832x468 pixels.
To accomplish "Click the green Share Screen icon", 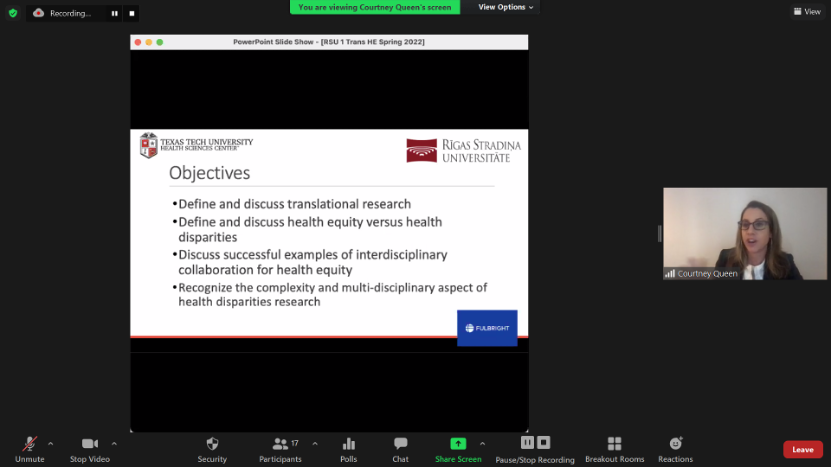I will pyautogui.click(x=458, y=444).
